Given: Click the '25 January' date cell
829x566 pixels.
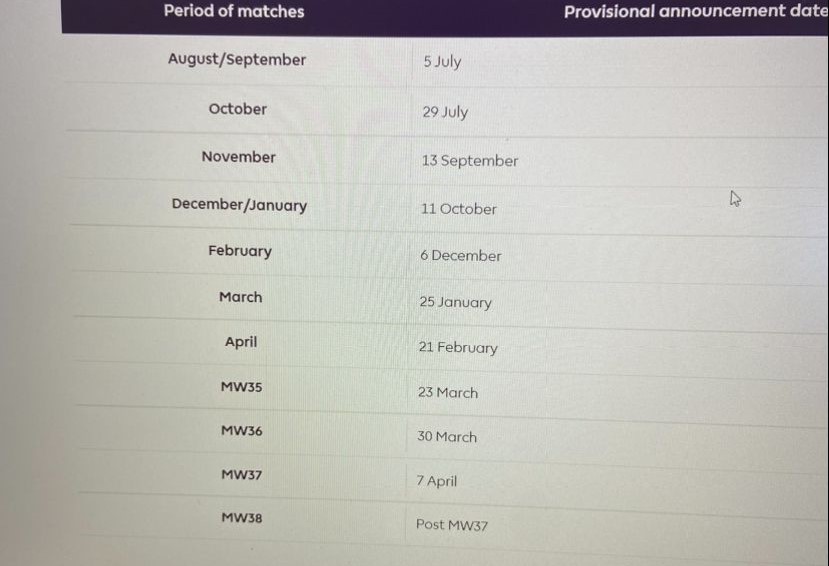Looking at the screenshot, I should 455,302.
